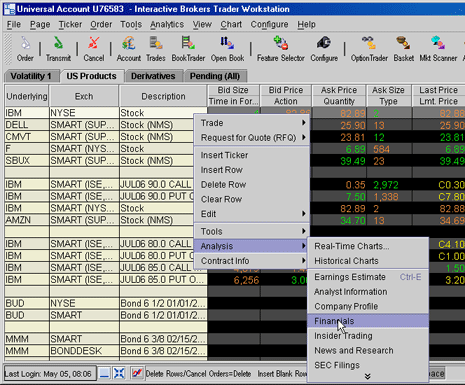Expand the Trade submenu
The height and width of the screenshot is (385, 465).
point(252,123)
